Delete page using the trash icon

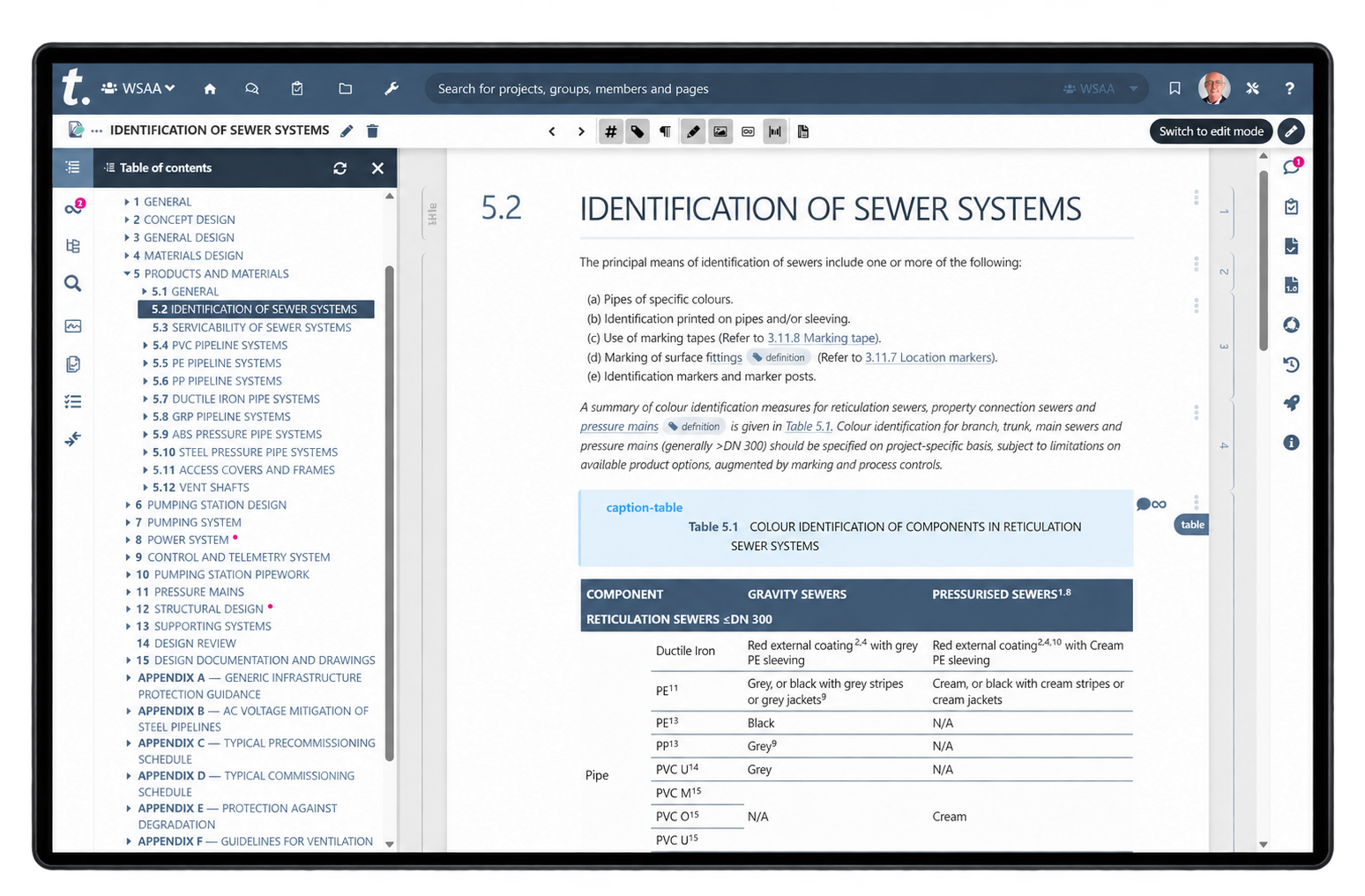tap(372, 131)
